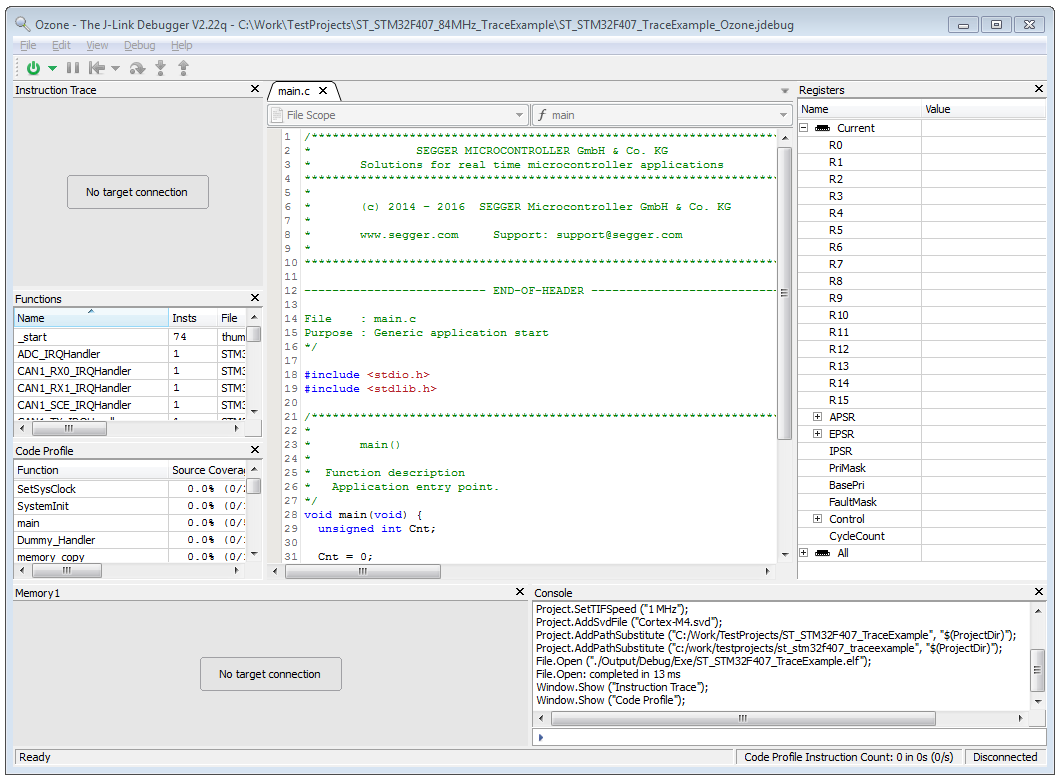Screen dimensions: 1061x782
Task: Click the Ozone magnifier icon in title bar
Action: (22, 24)
